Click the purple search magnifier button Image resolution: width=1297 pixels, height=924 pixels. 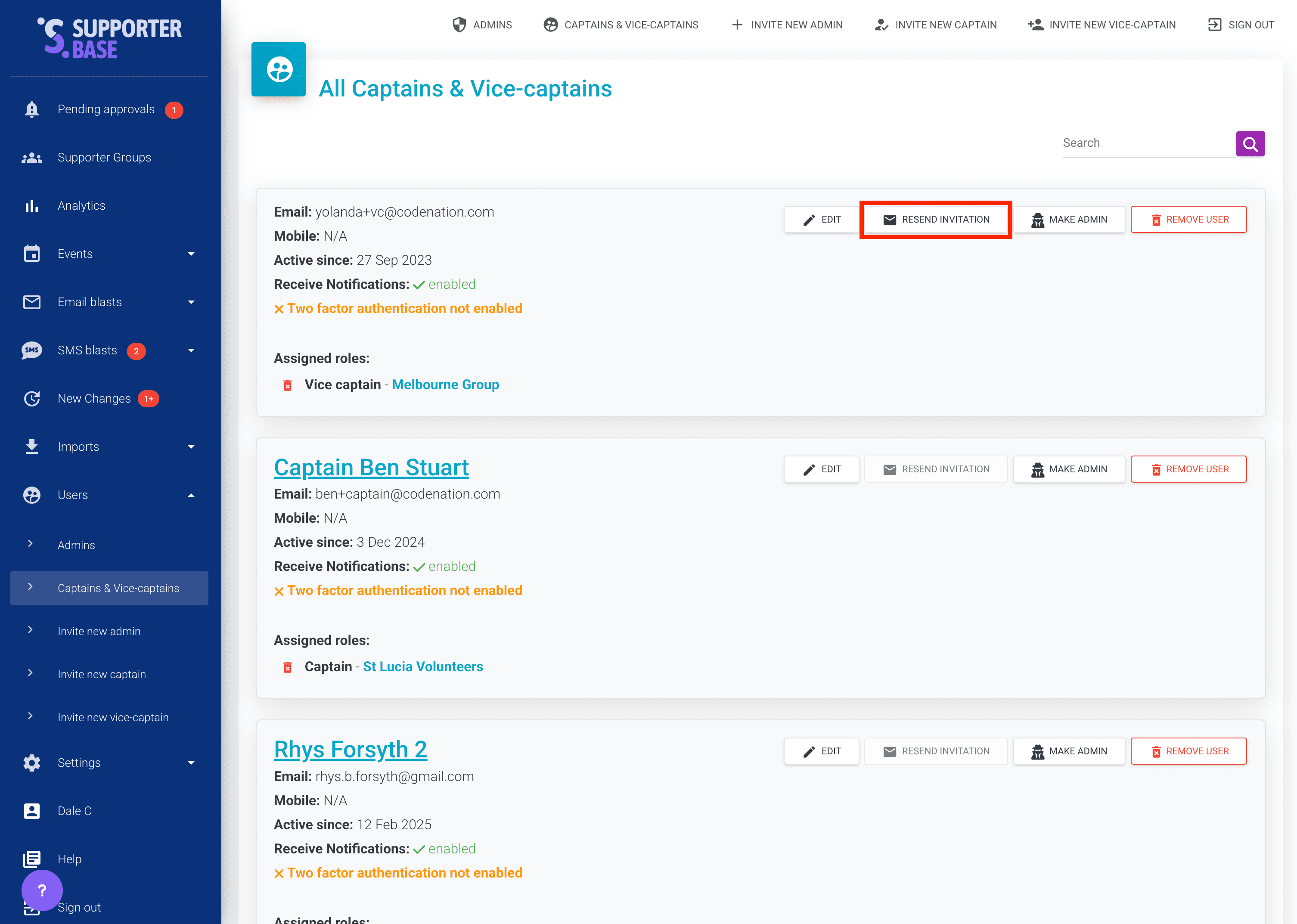point(1250,143)
